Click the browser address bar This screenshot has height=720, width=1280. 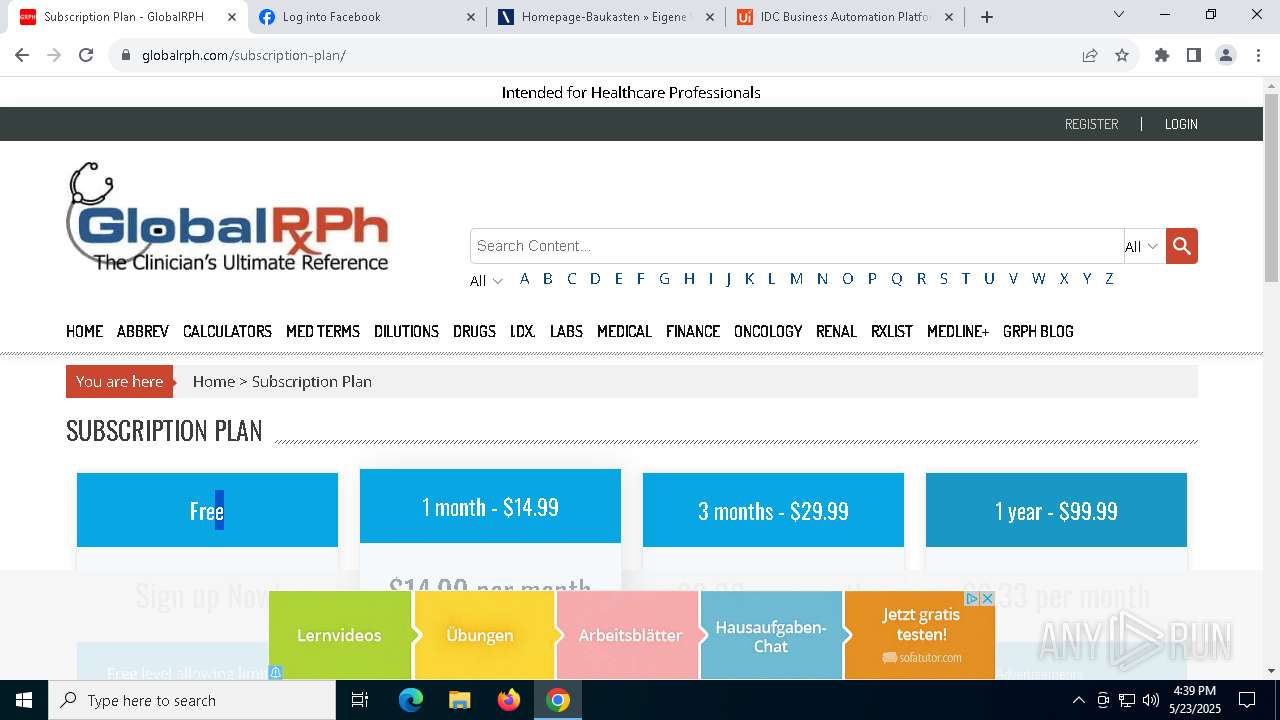pos(600,55)
